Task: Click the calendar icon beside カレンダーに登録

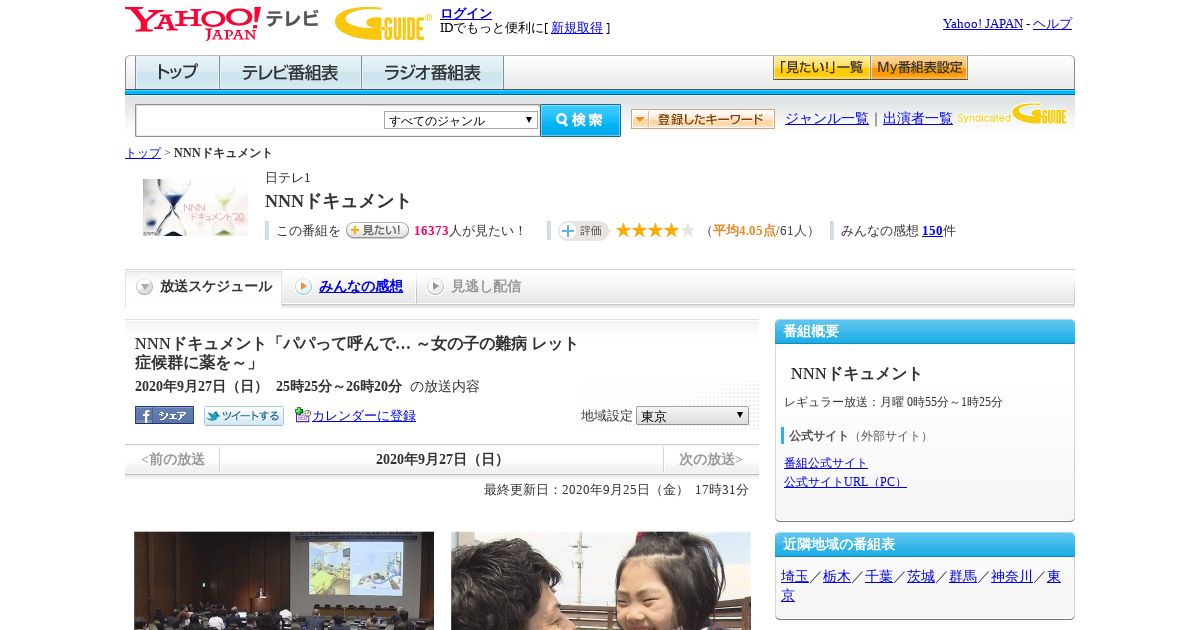Action: 302,415
